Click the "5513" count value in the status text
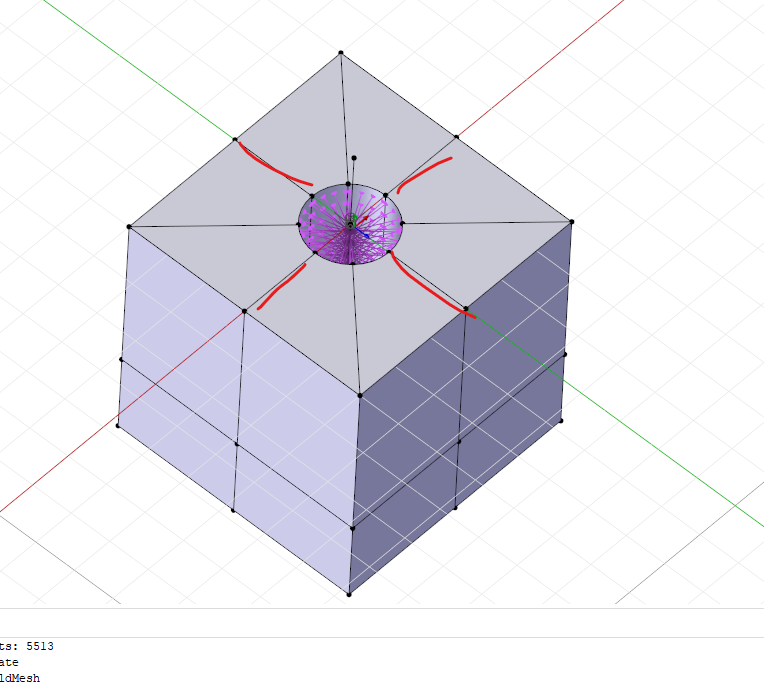Screen dimensions: 764x687 coord(40,646)
